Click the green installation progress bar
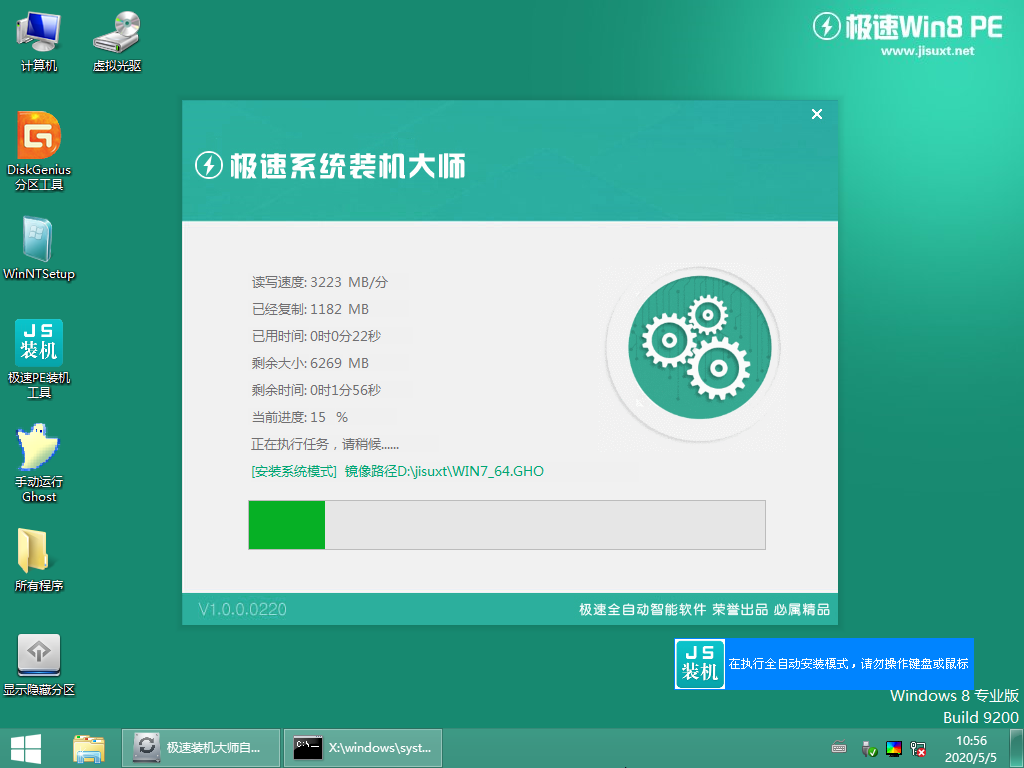Screen dimensions: 1024x768 507,525
